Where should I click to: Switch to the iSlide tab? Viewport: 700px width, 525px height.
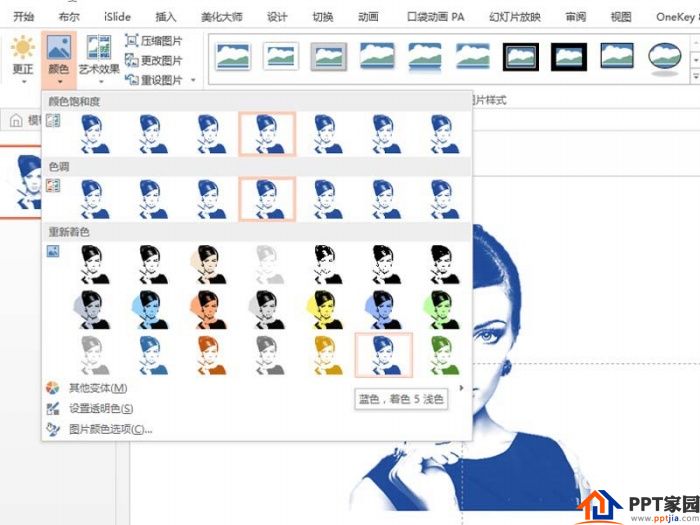pos(117,17)
